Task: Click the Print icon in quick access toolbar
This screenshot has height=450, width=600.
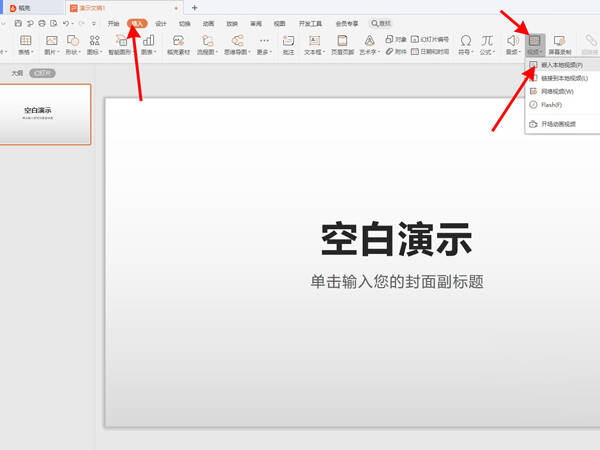Action: (x=42, y=23)
